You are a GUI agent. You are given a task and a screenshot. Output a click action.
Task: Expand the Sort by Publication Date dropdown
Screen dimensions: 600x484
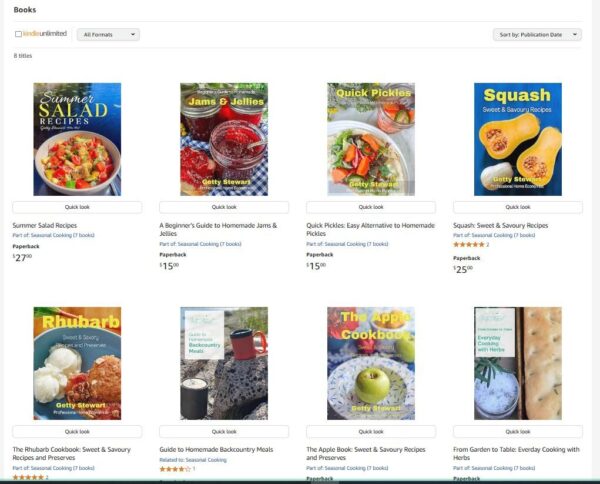click(x=537, y=34)
